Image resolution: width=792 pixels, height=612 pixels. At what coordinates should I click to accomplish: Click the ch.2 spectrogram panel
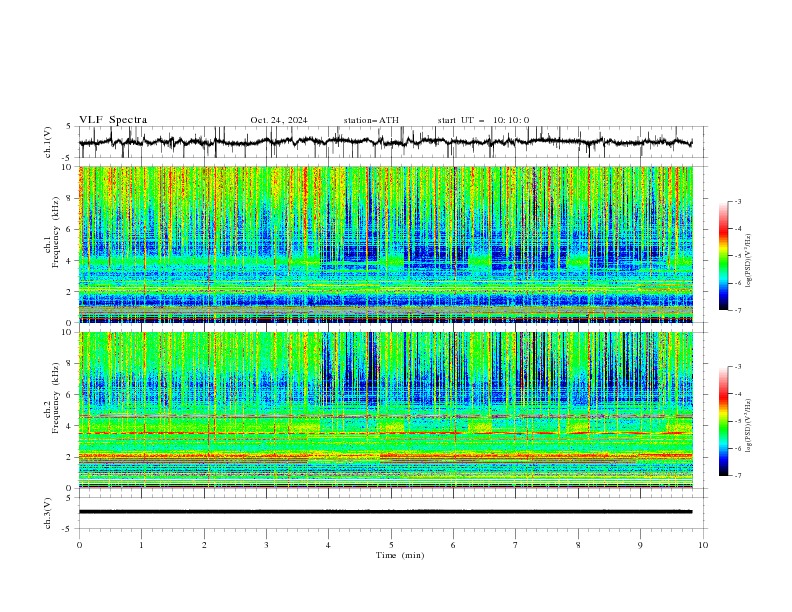click(386, 410)
